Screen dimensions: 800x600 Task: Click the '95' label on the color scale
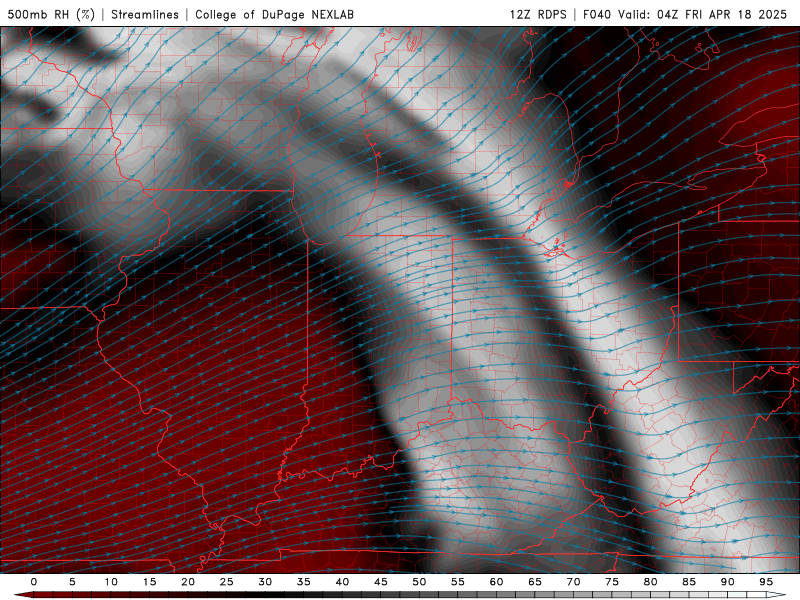(x=766, y=582)
